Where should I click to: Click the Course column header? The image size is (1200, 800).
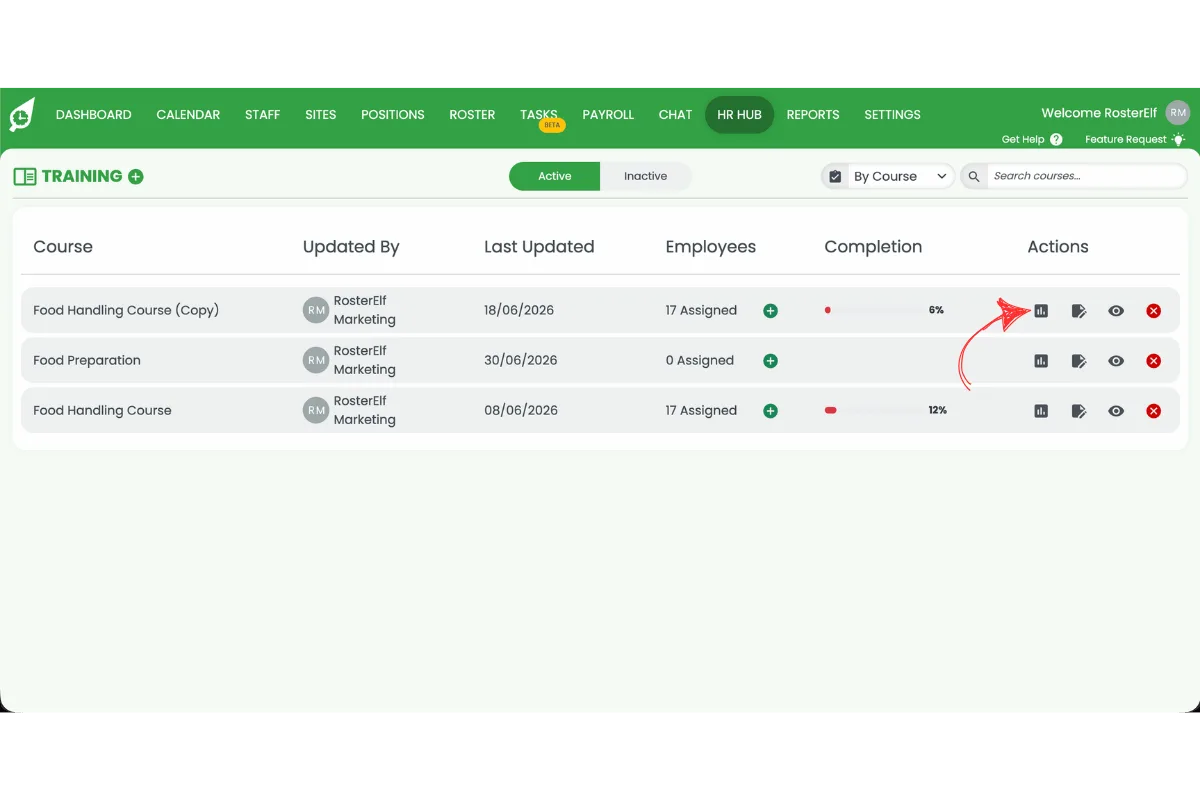click(x=63, y=247)
